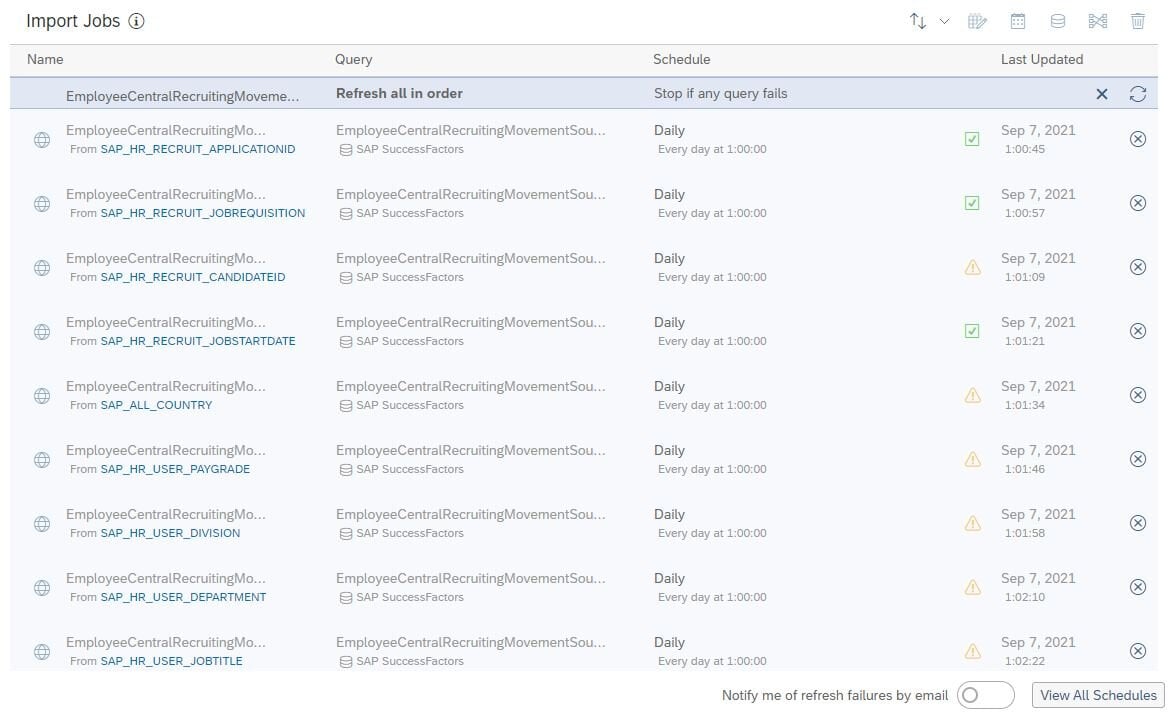Click View All Schedules button

(1098, 695)
